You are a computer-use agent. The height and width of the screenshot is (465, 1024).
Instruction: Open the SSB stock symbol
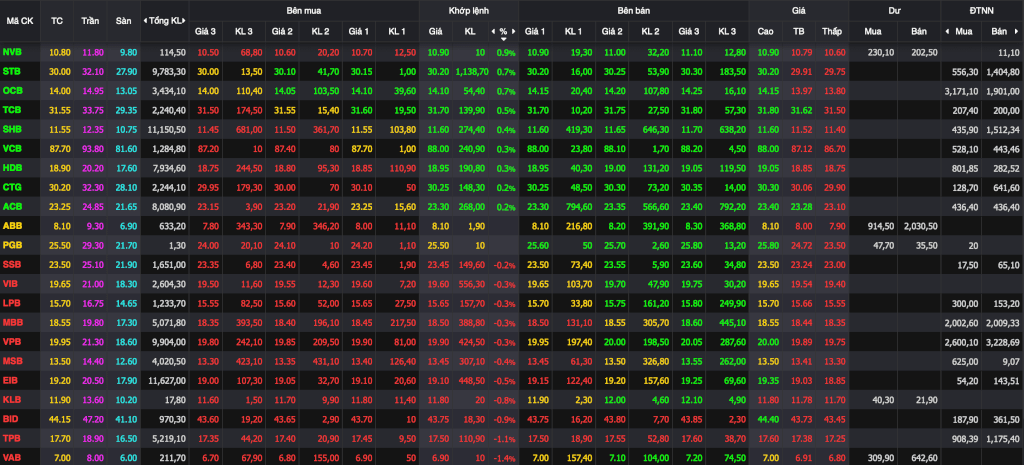(x=12, y=266)
